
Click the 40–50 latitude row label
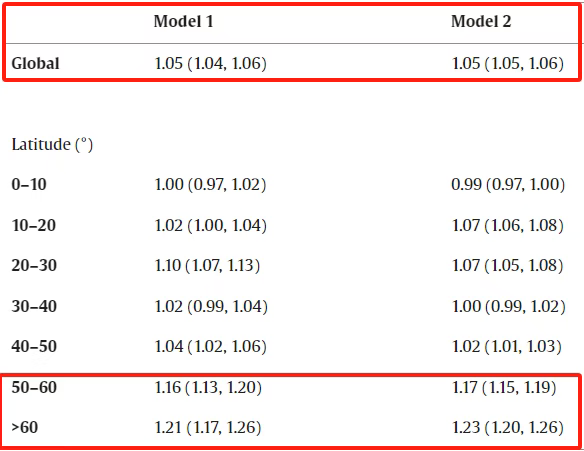(x=34, y=346)
